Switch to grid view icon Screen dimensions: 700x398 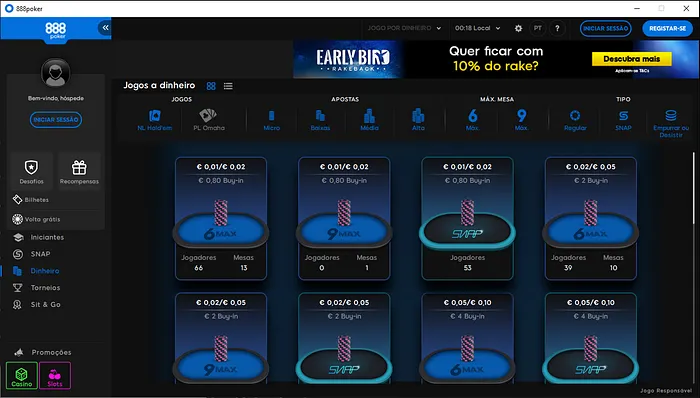coord(211,86)
